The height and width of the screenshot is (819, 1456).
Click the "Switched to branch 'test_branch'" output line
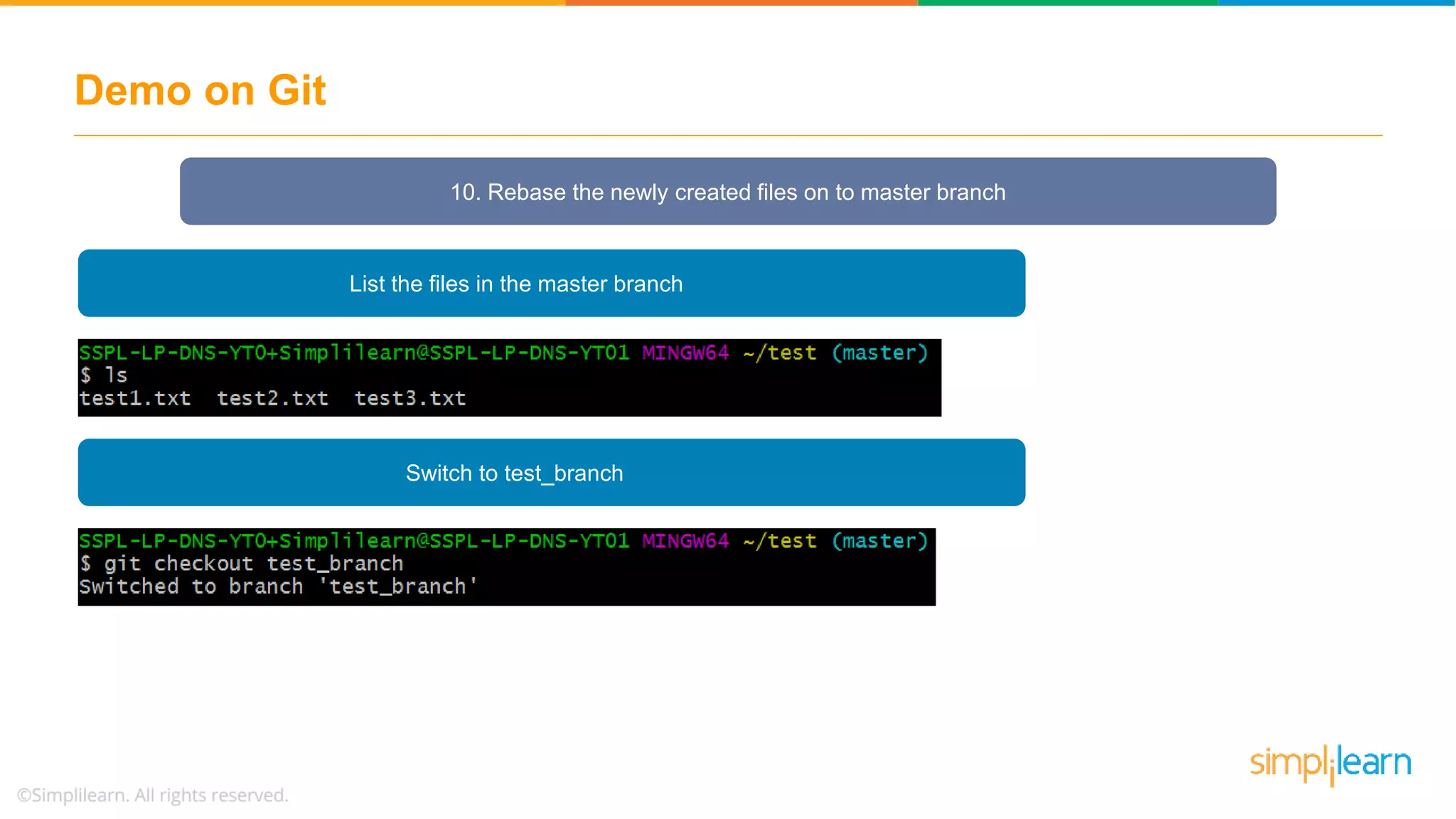click(278, 587)
